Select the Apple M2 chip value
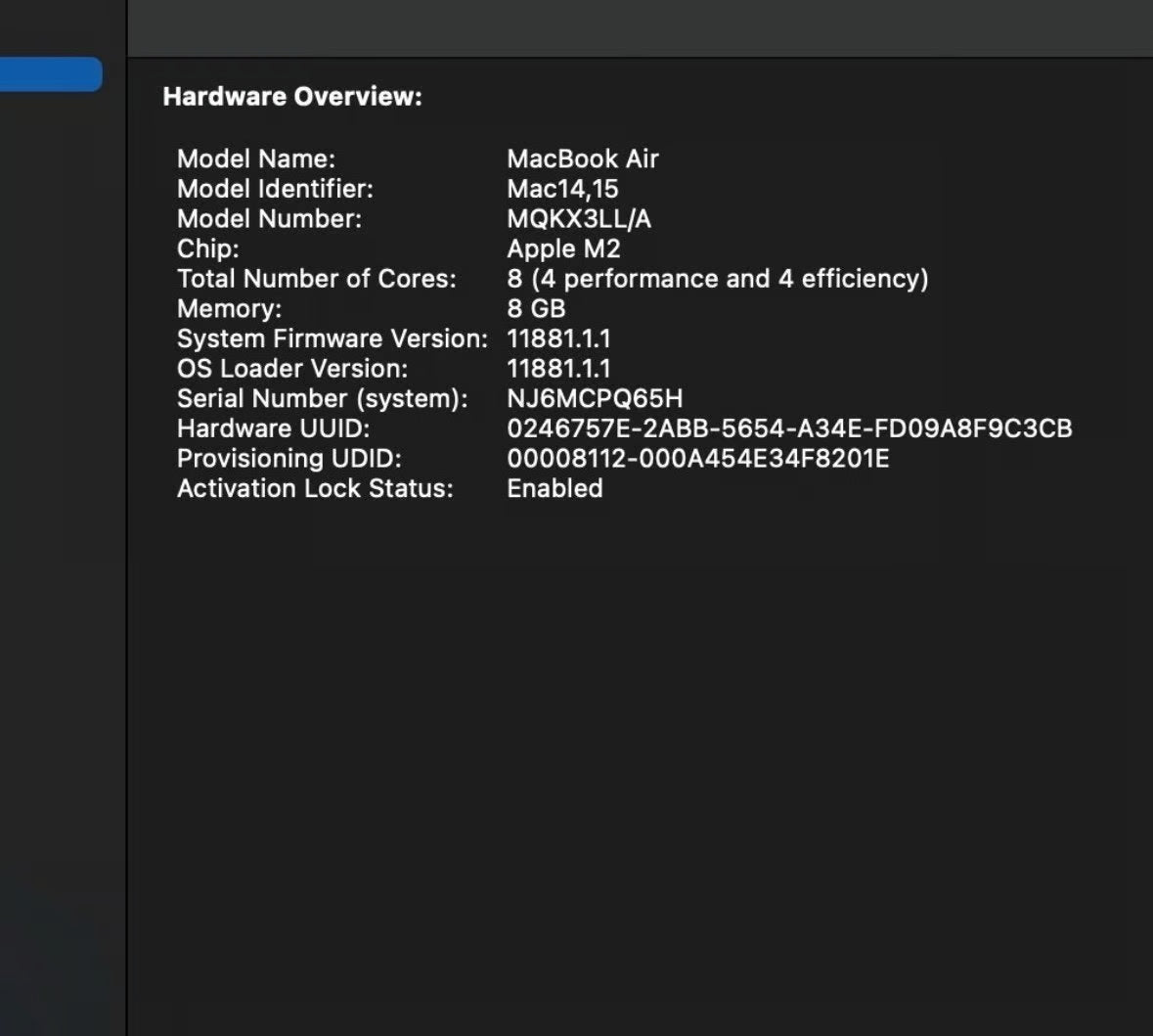Screen dimensions: 1153x1036 point(563,248)
